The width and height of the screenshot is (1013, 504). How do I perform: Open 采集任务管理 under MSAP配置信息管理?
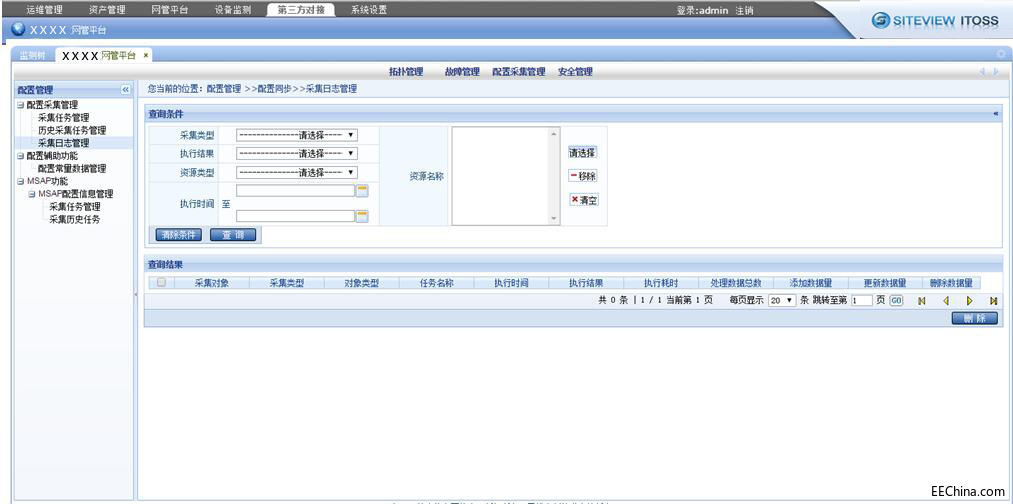[x=75, y=207]
